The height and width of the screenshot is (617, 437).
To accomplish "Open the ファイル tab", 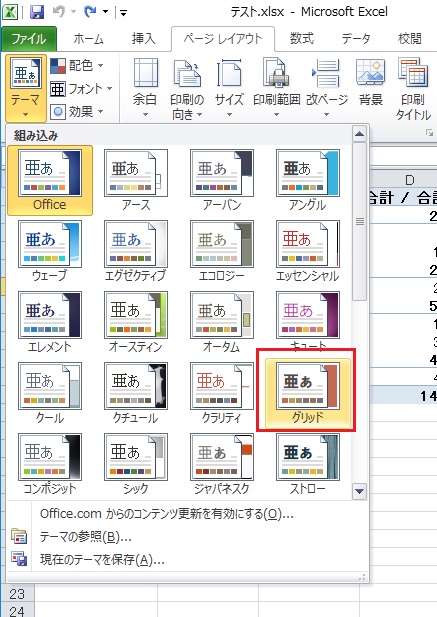I will 28,39.
